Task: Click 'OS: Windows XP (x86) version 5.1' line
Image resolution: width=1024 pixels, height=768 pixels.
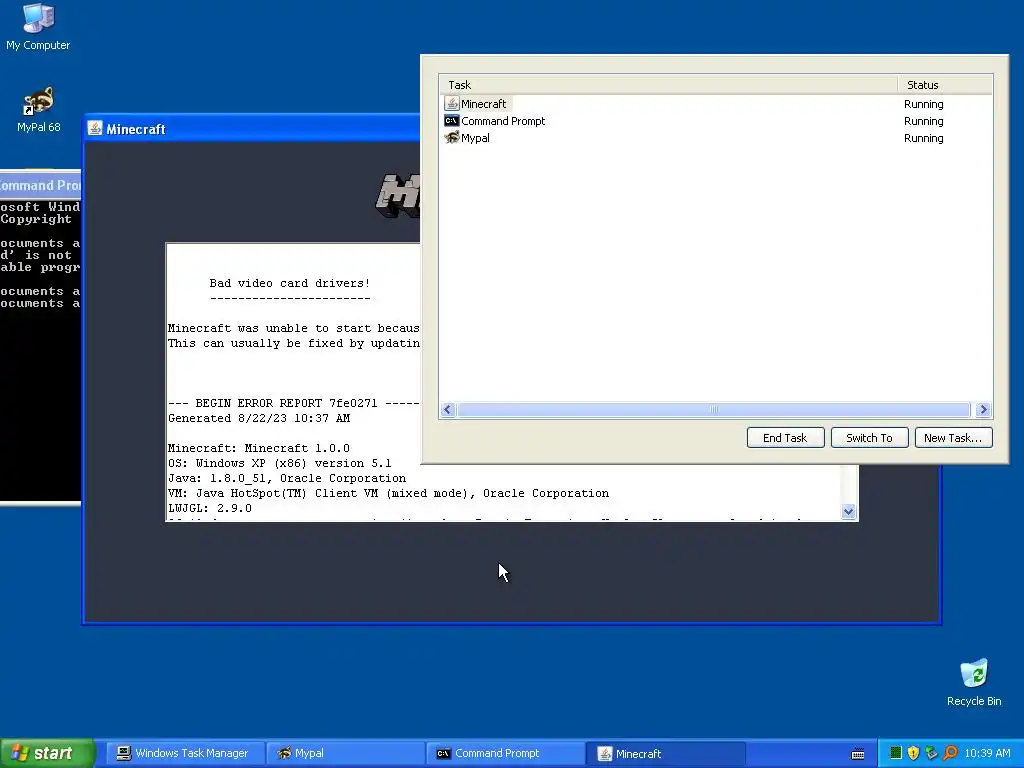Action: click(280, 464)
